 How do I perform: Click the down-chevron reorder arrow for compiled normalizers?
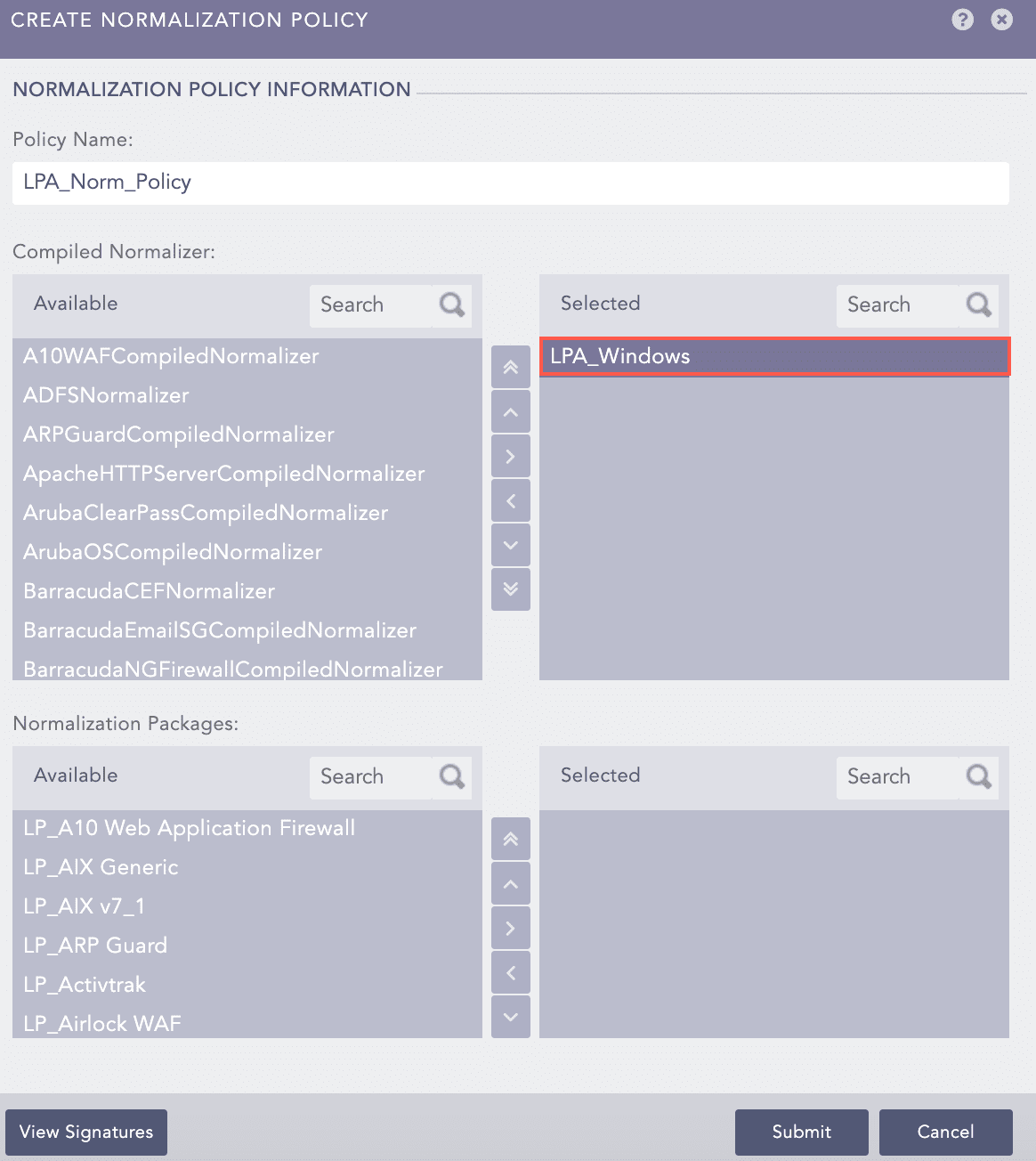(510, 544)
